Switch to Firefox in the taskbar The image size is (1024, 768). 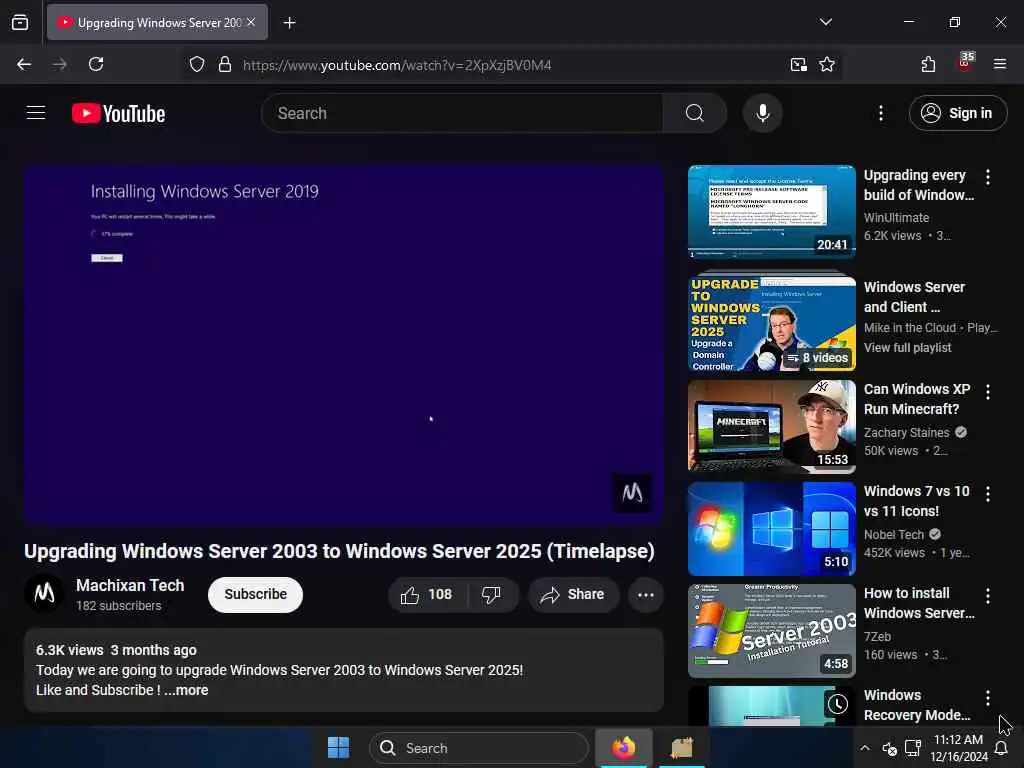click(624, 747)
